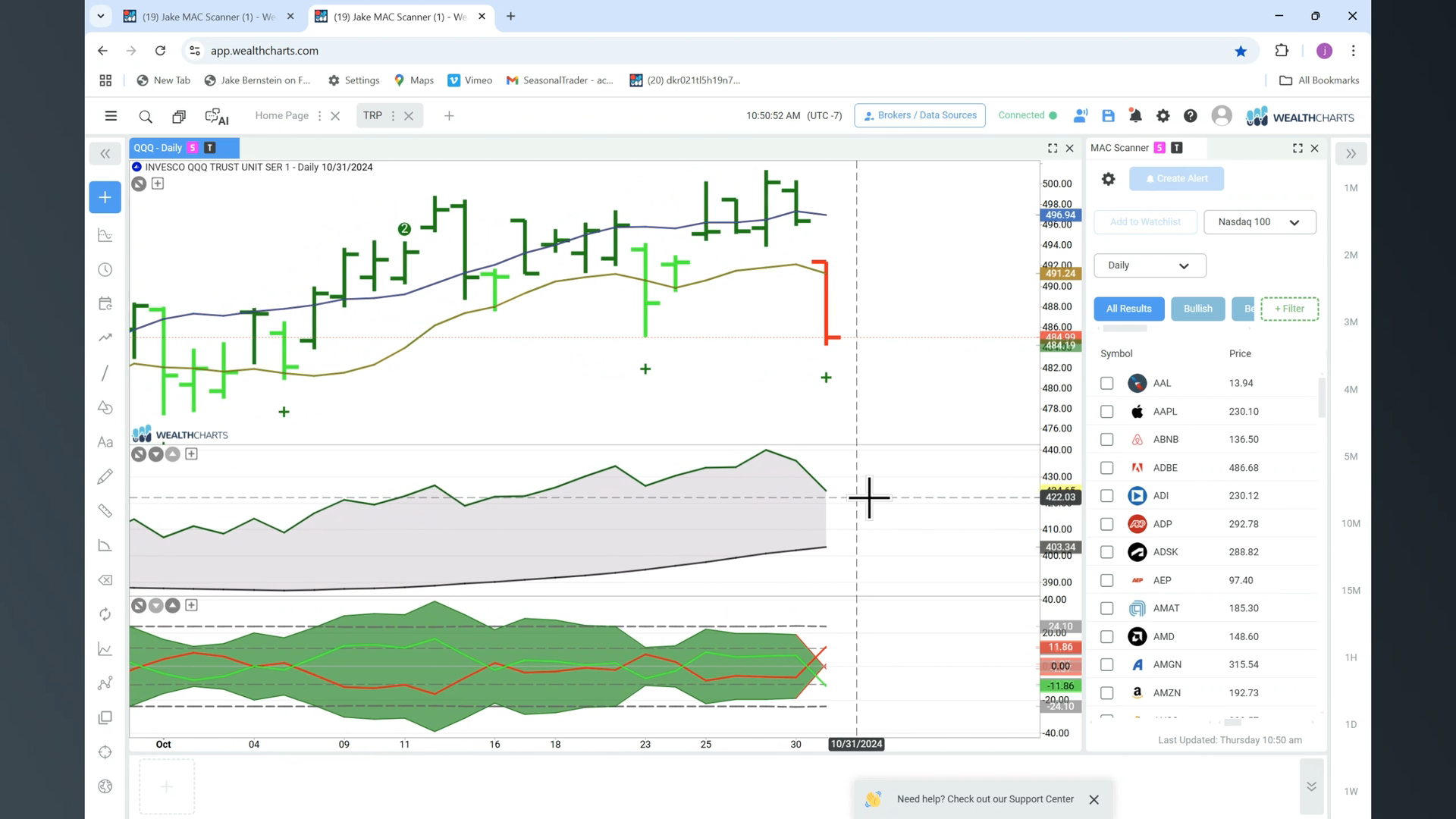Collapse the left sidebar double chevron

[105, 154]
